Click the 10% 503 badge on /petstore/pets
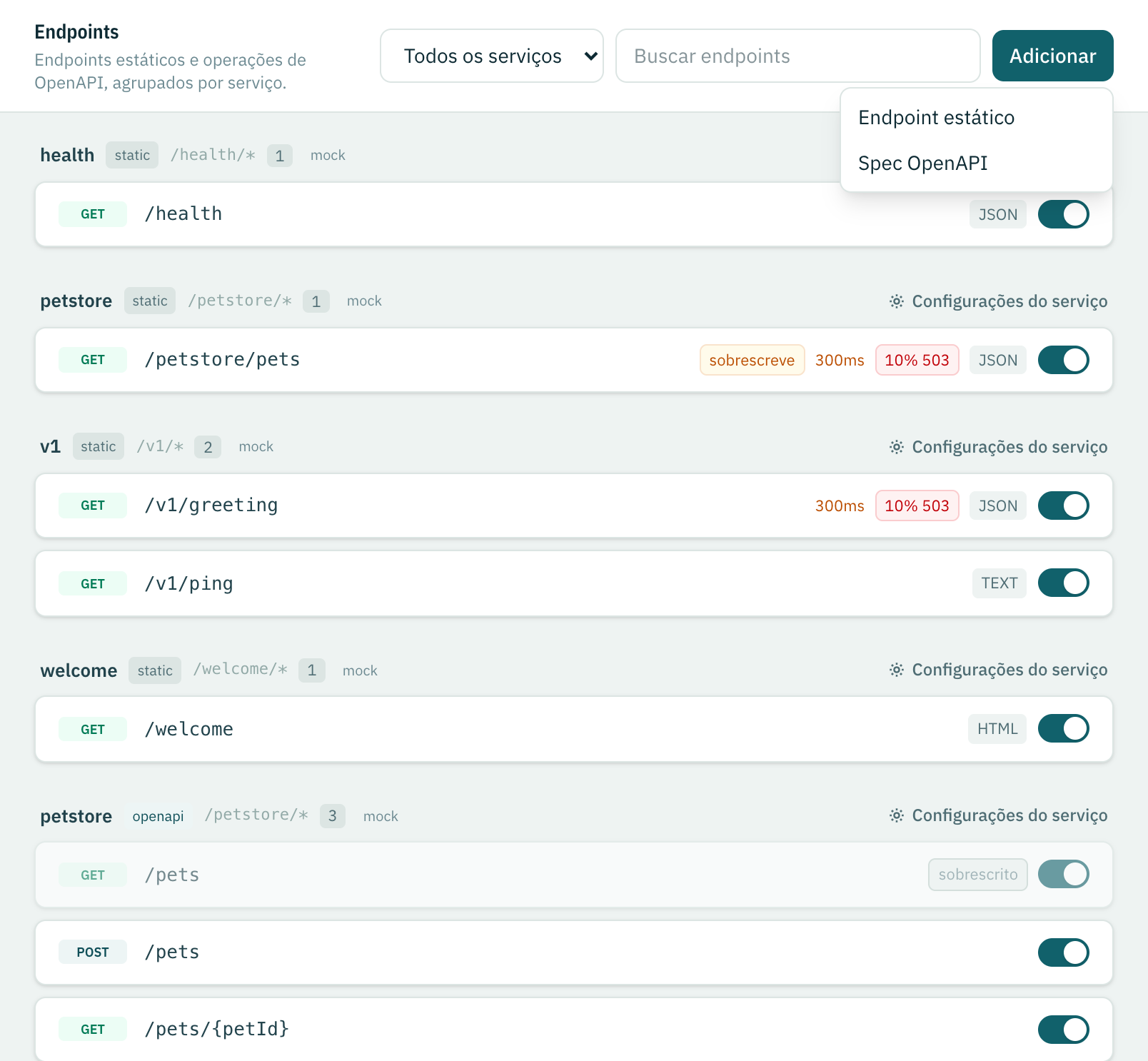Viewport: 1148px width, 1061px height. (917, 360)
